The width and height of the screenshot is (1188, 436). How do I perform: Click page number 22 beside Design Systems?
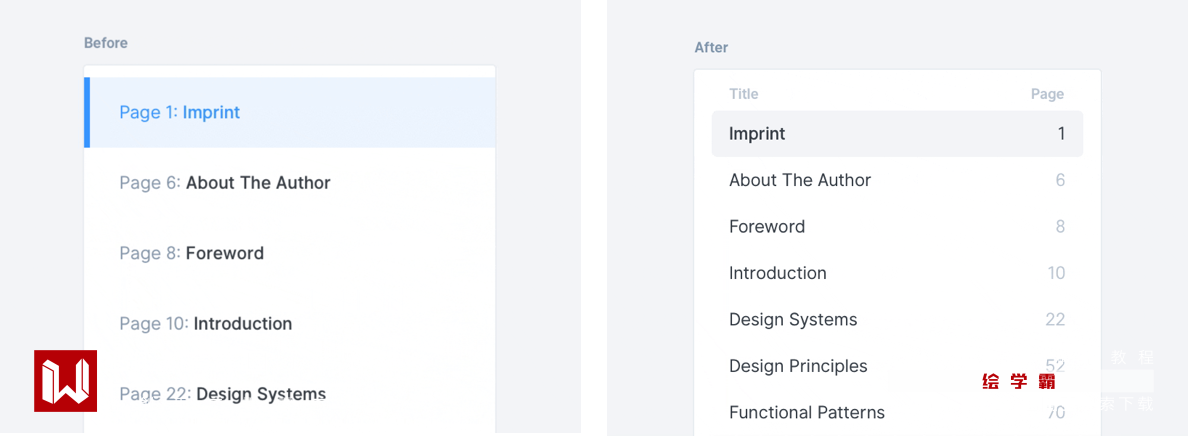(1055, 320)
